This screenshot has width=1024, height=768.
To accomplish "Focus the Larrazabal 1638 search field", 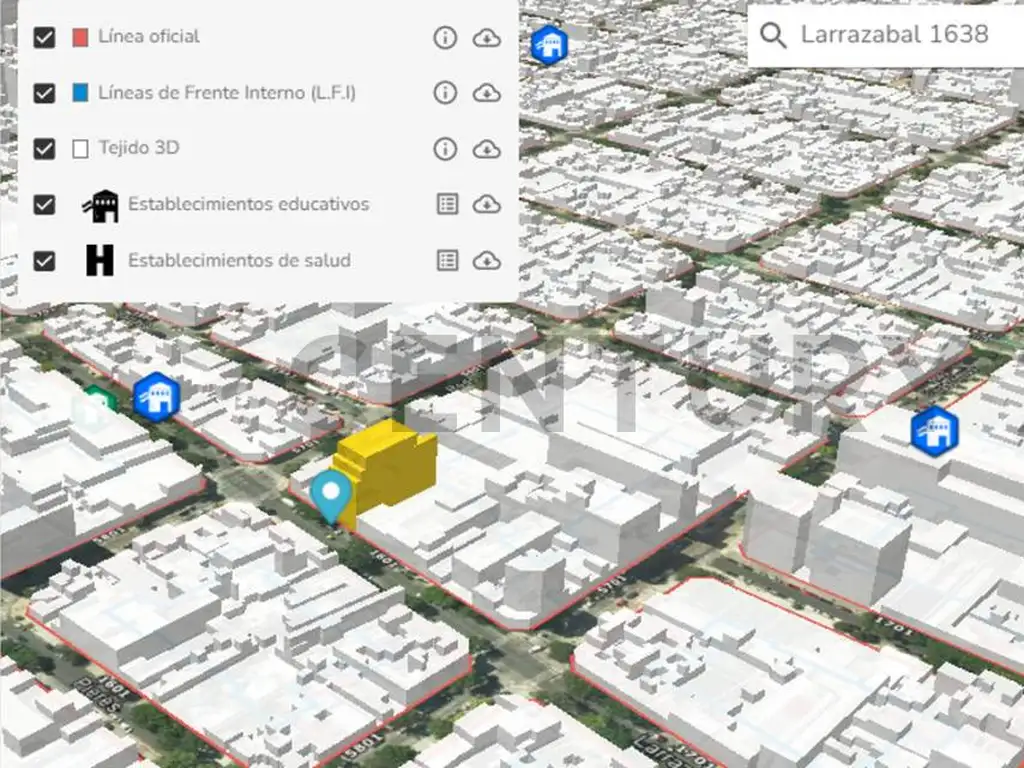I will coord(895,35).
